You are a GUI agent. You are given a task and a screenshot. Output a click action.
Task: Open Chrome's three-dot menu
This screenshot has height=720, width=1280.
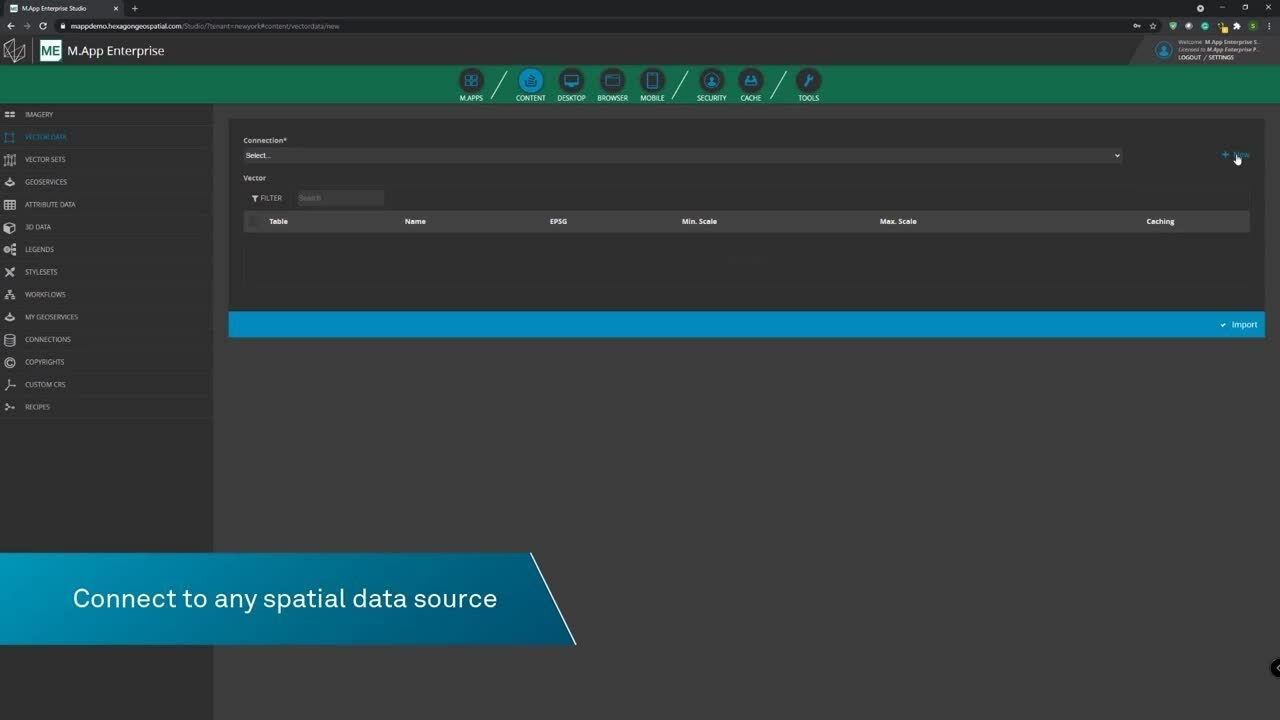[1269, 26]
